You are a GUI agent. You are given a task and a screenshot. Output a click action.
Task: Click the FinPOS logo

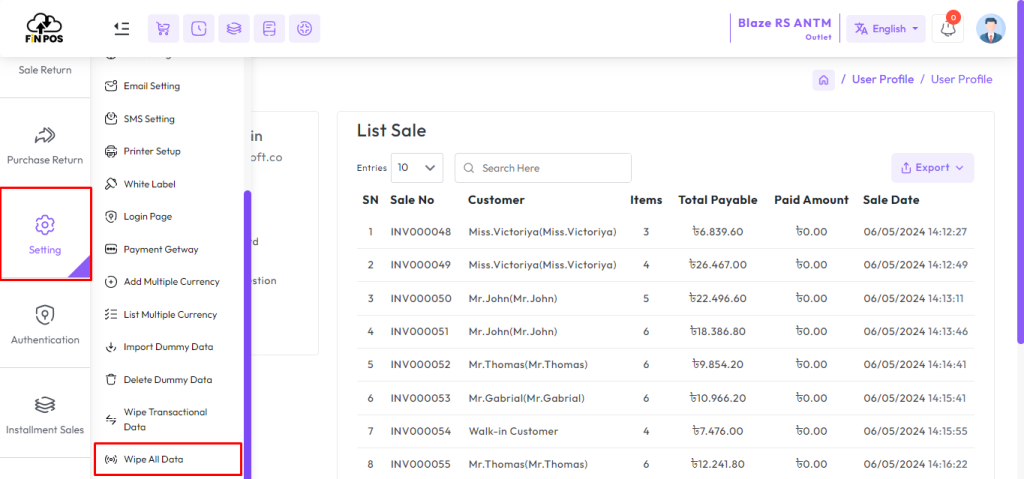(44, 29)
